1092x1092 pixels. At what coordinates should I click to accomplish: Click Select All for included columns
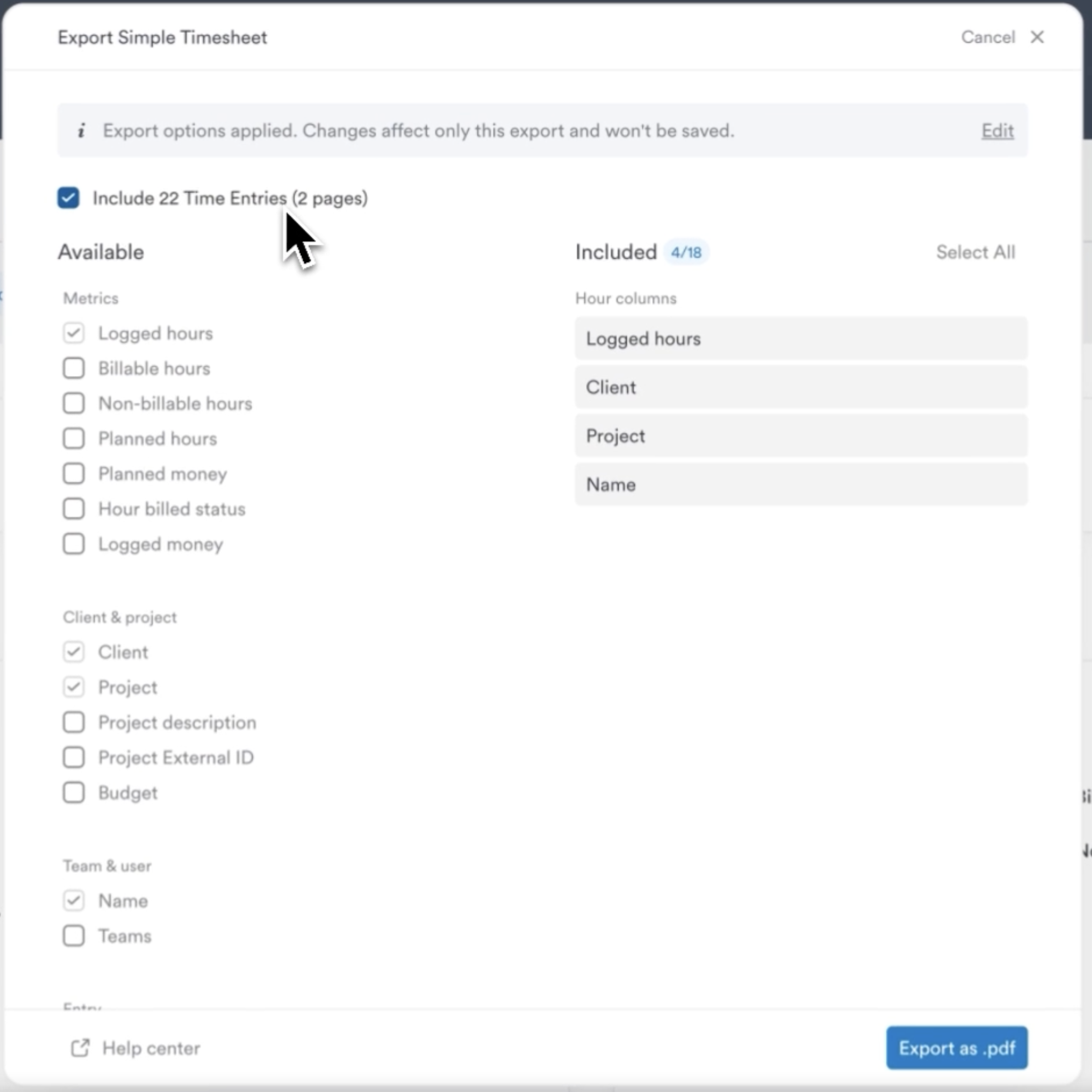click(976, 252)
